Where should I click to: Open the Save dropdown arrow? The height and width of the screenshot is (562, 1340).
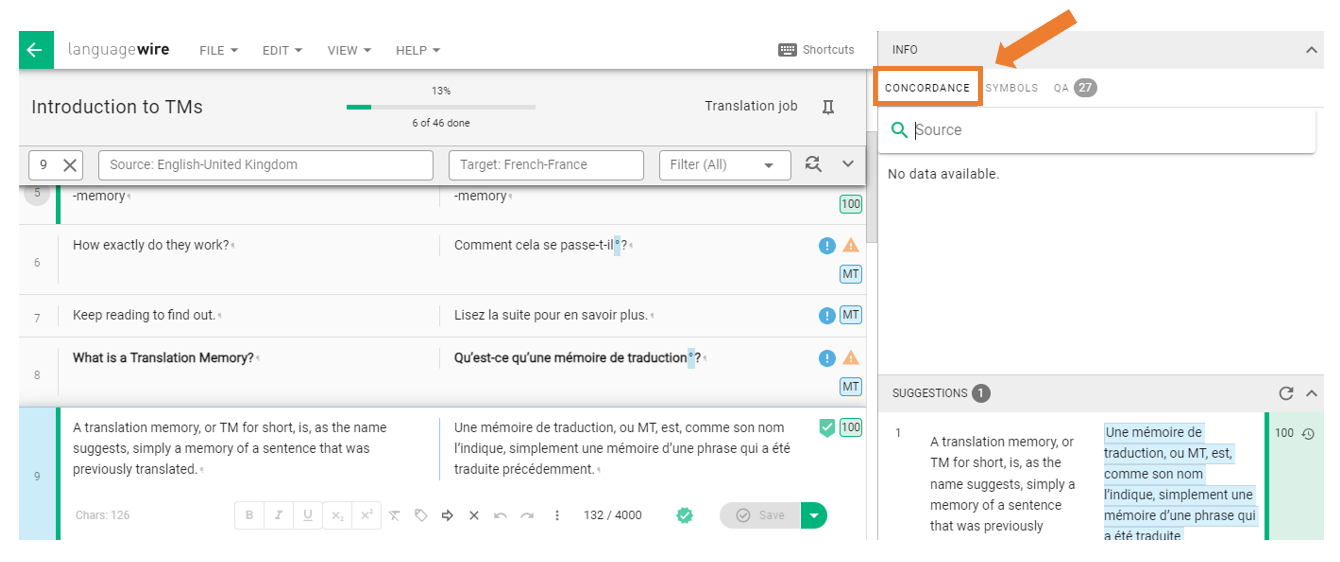tap(814, 515)
